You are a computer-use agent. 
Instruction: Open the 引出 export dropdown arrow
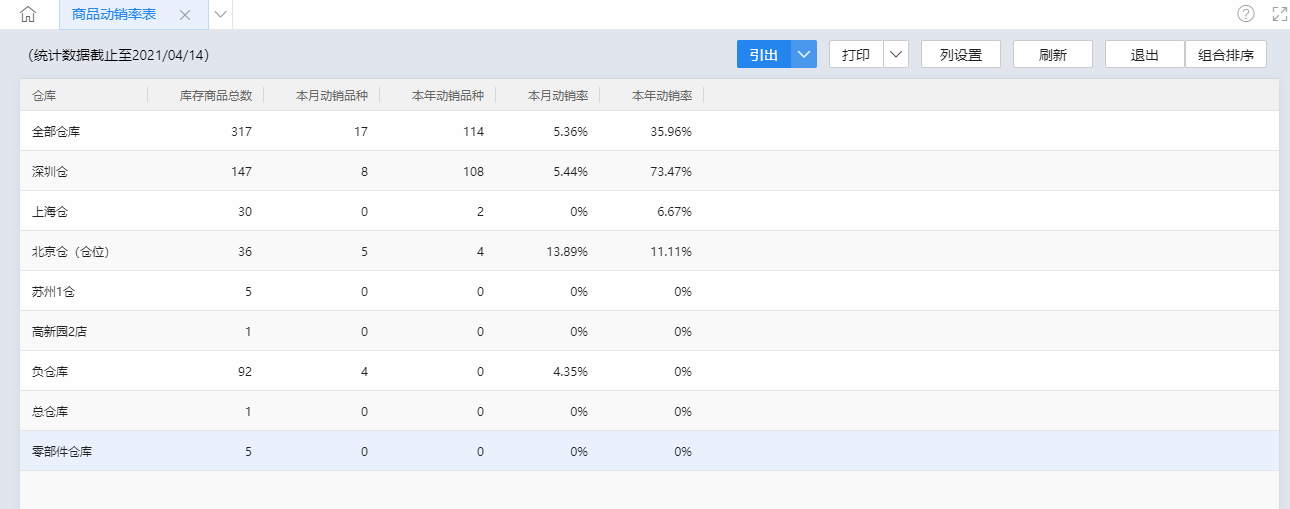(803, 55)
